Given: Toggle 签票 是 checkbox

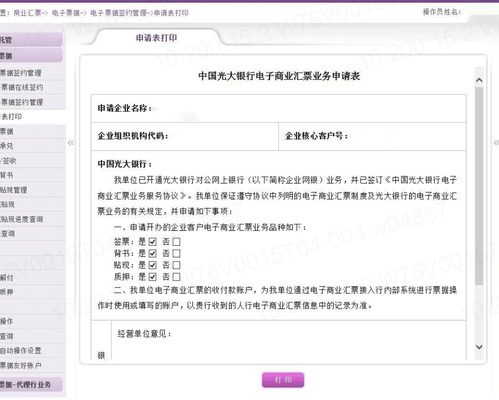Looking at the screenshot, I should pyautogui.click(x=152, y=242).
